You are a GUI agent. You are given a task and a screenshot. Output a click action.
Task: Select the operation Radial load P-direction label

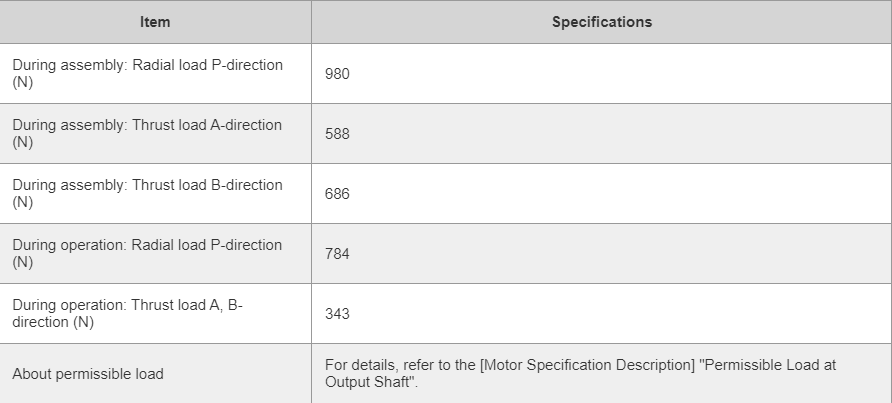[147, 253]
